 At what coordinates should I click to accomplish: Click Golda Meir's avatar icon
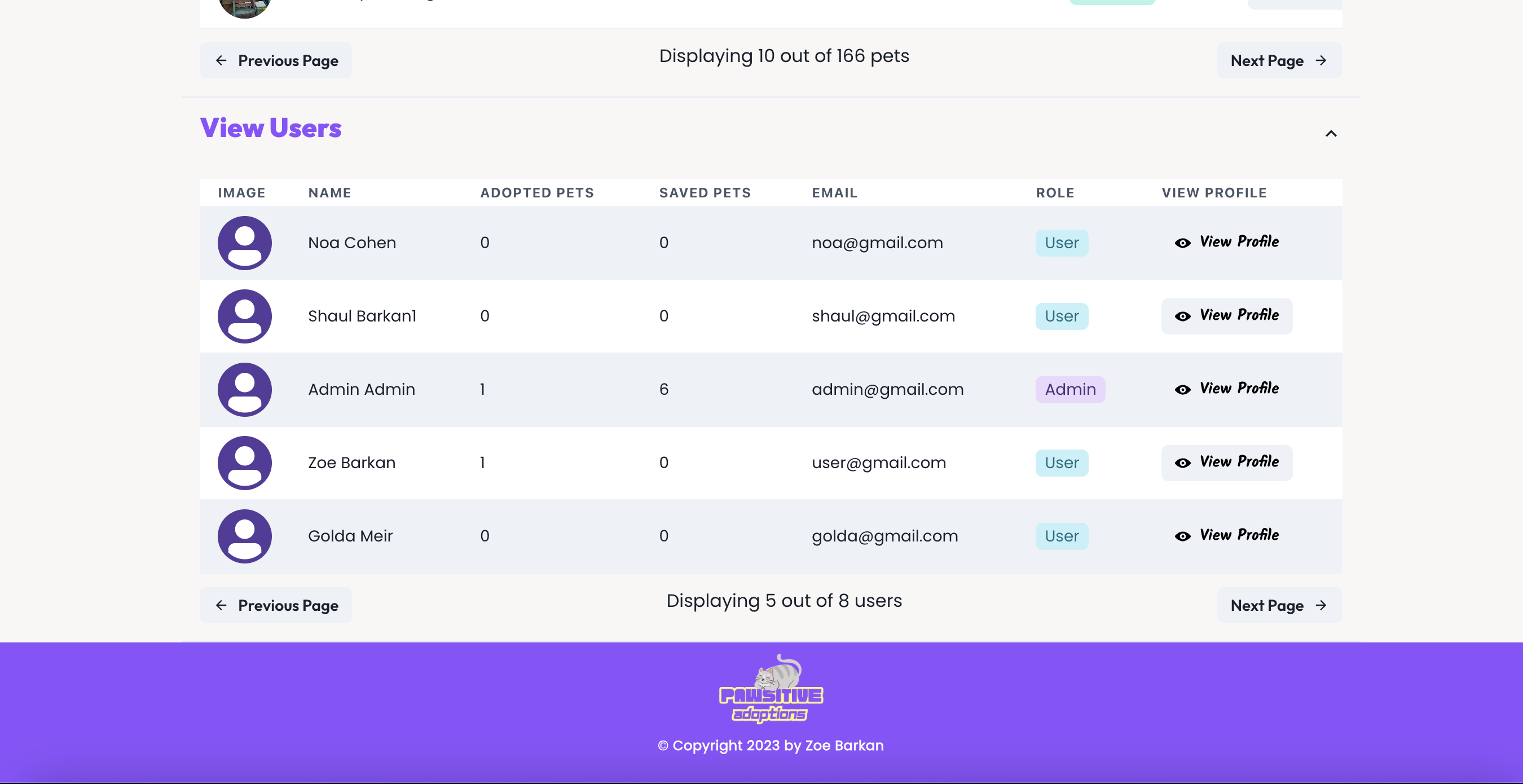tap(245, 536)
